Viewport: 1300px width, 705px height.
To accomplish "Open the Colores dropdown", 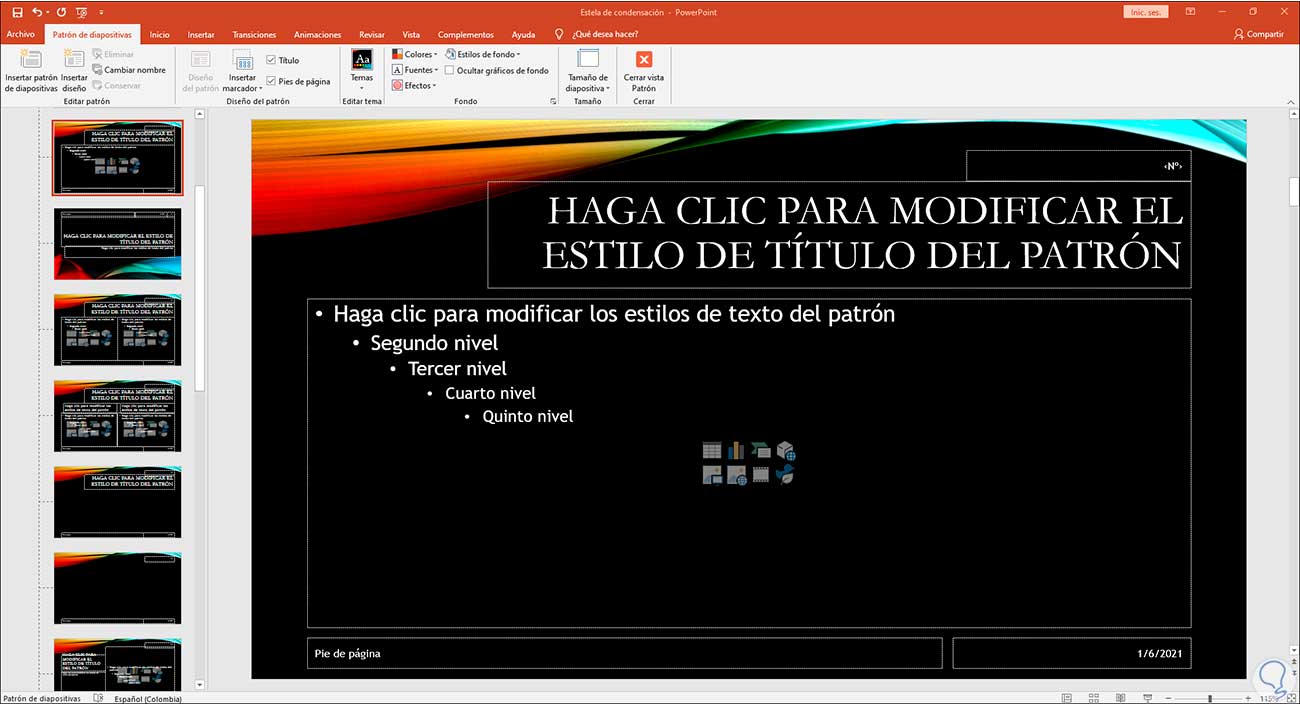I will pyautogui.click(x=415, y=54).
